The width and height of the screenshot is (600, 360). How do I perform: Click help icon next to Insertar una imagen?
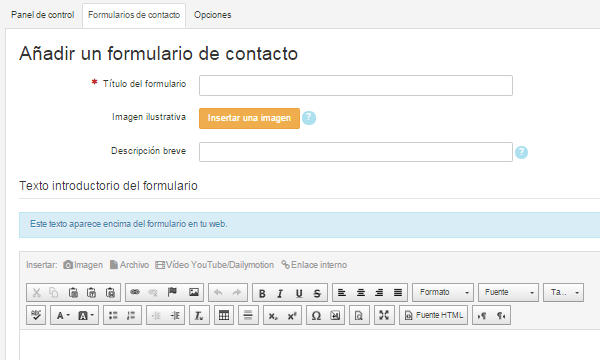point(309,118)
